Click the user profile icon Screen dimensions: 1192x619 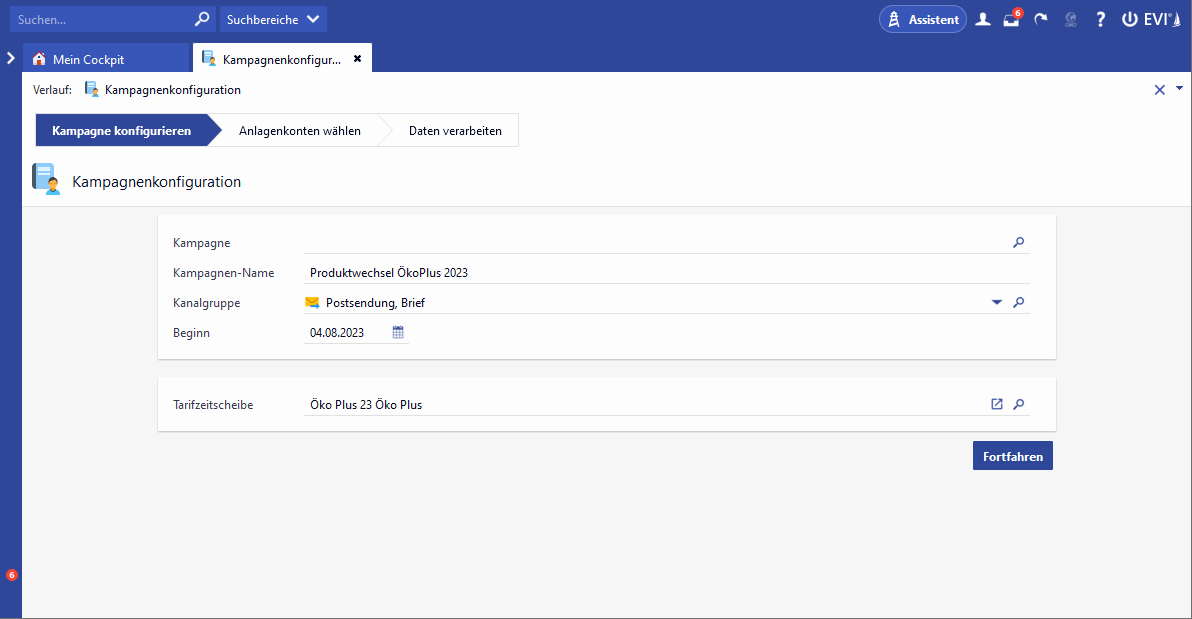pyautogui.click(x=983, y=19)
